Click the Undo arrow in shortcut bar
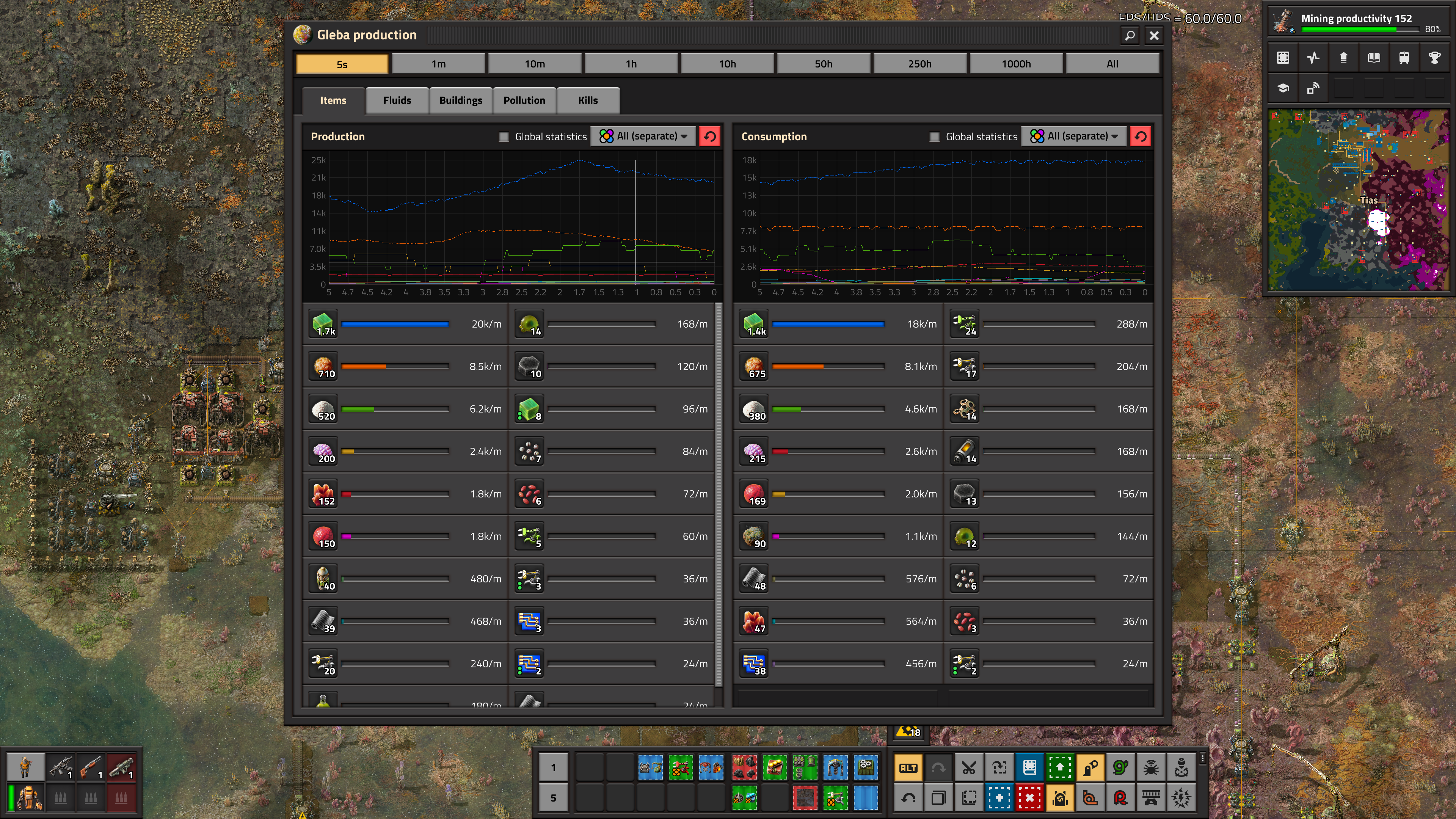This screenshot has width=1456, height=819. pyautogui.click(x=908, y=798)
